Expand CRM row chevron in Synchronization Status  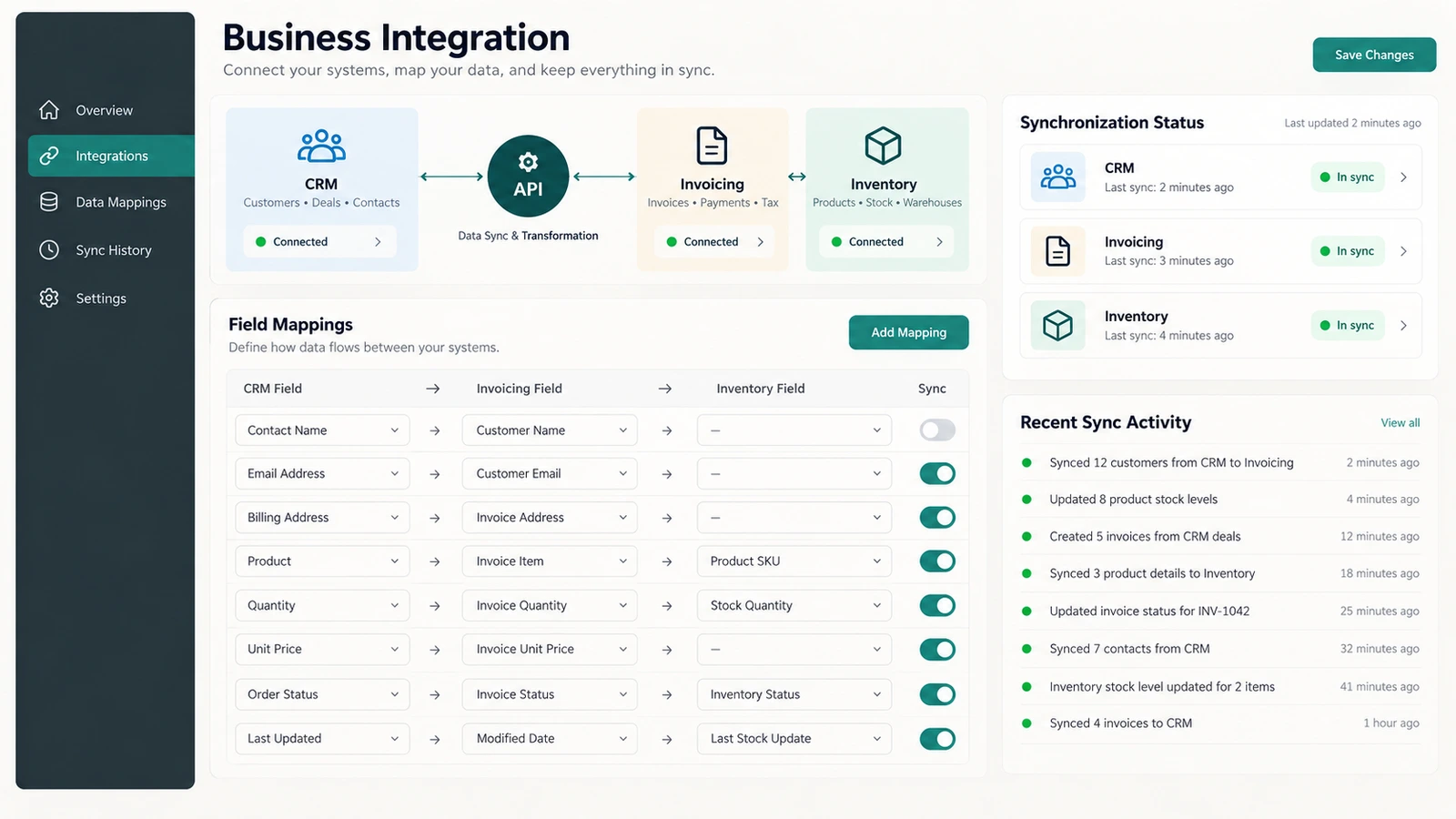click(x=1403, y=177)
